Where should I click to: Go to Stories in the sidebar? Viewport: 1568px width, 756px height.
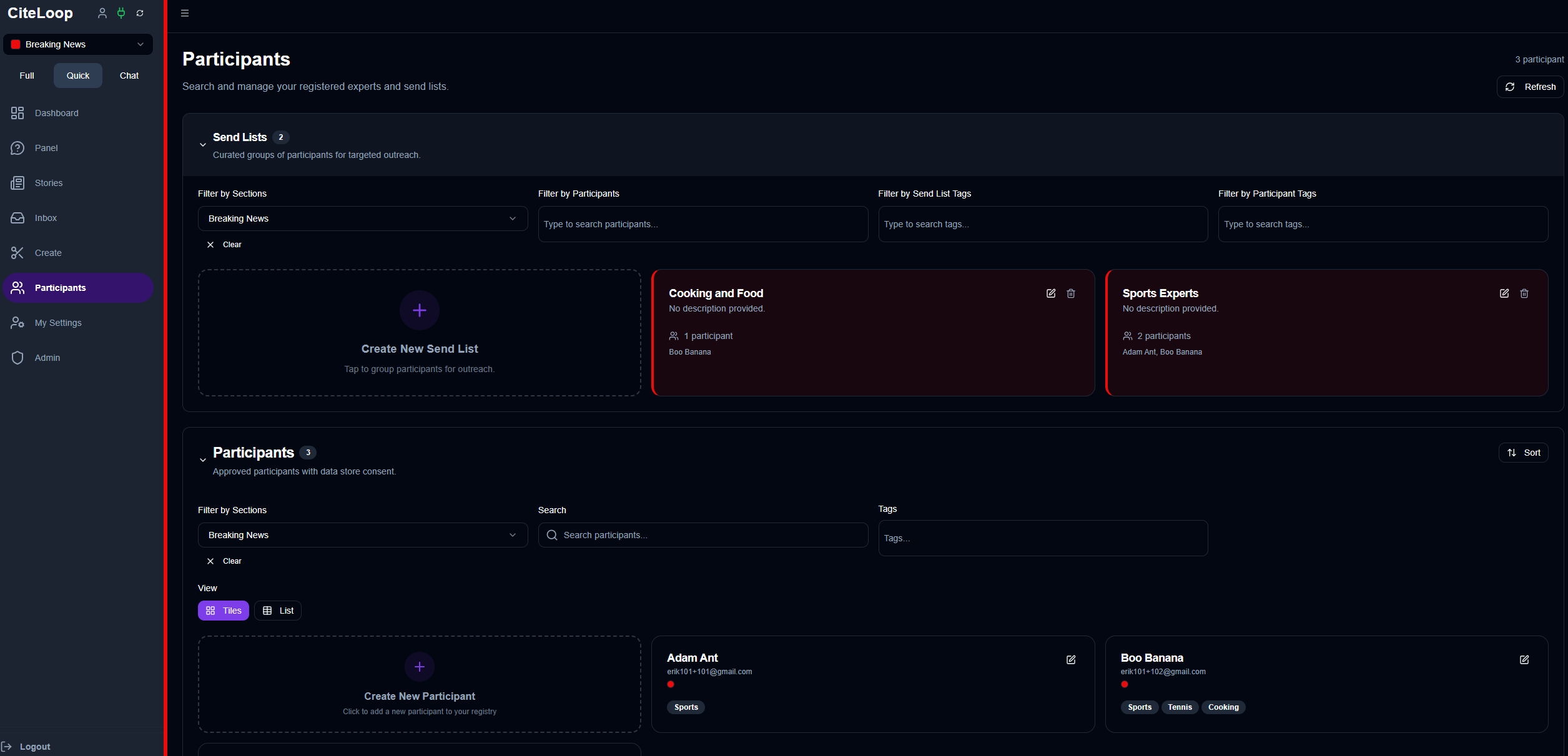pos(78,183)
